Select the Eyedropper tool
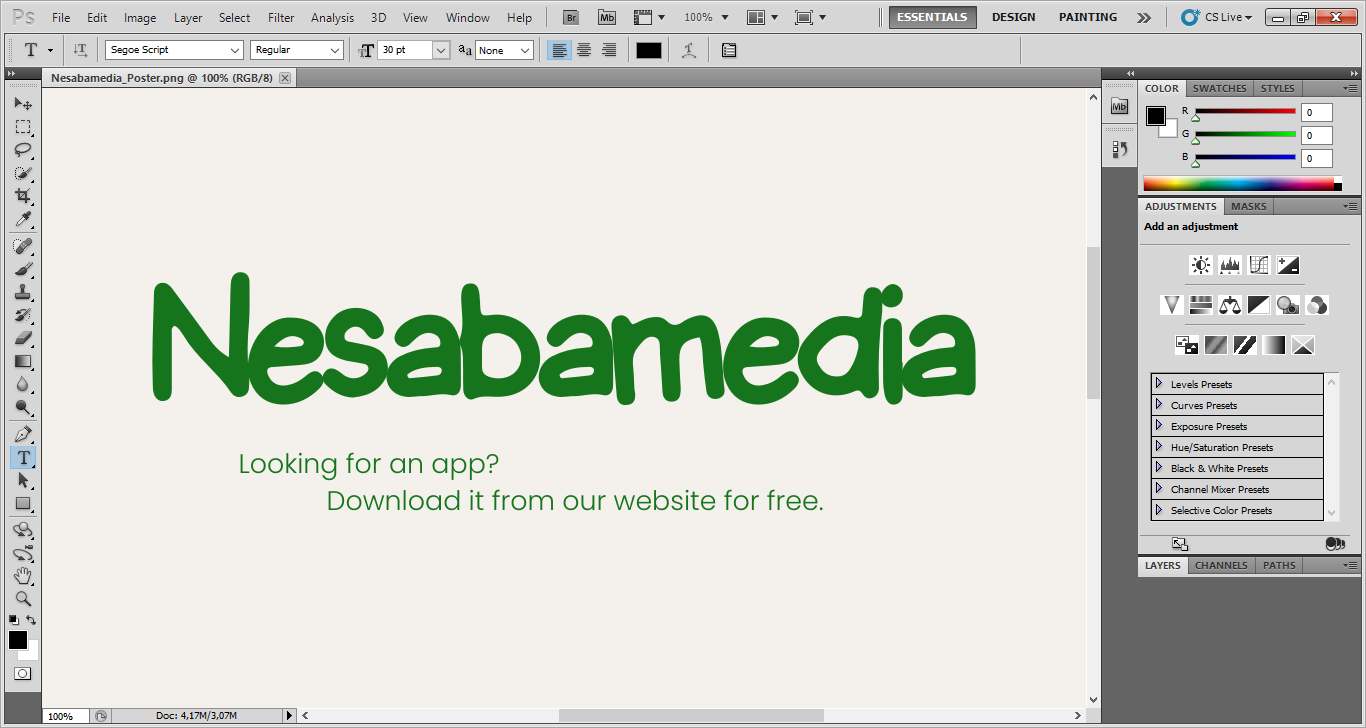The image size is (1366, 728). (22, 220)
